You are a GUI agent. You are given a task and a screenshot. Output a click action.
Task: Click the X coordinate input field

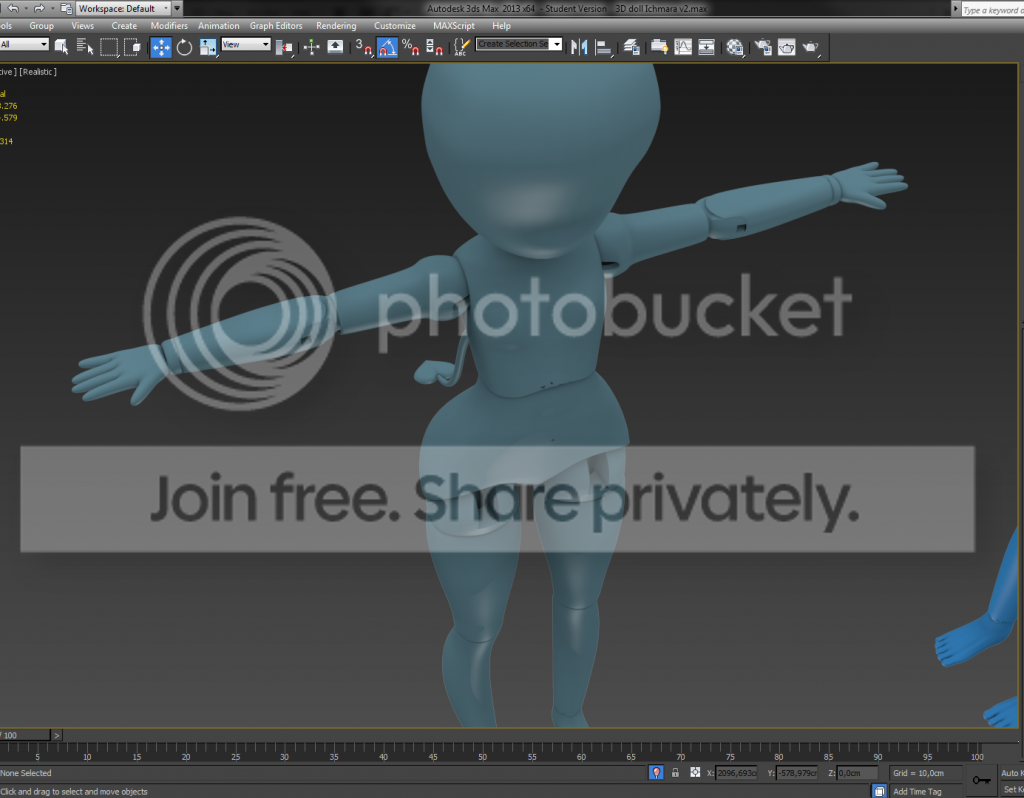click(x=736, y=773)
